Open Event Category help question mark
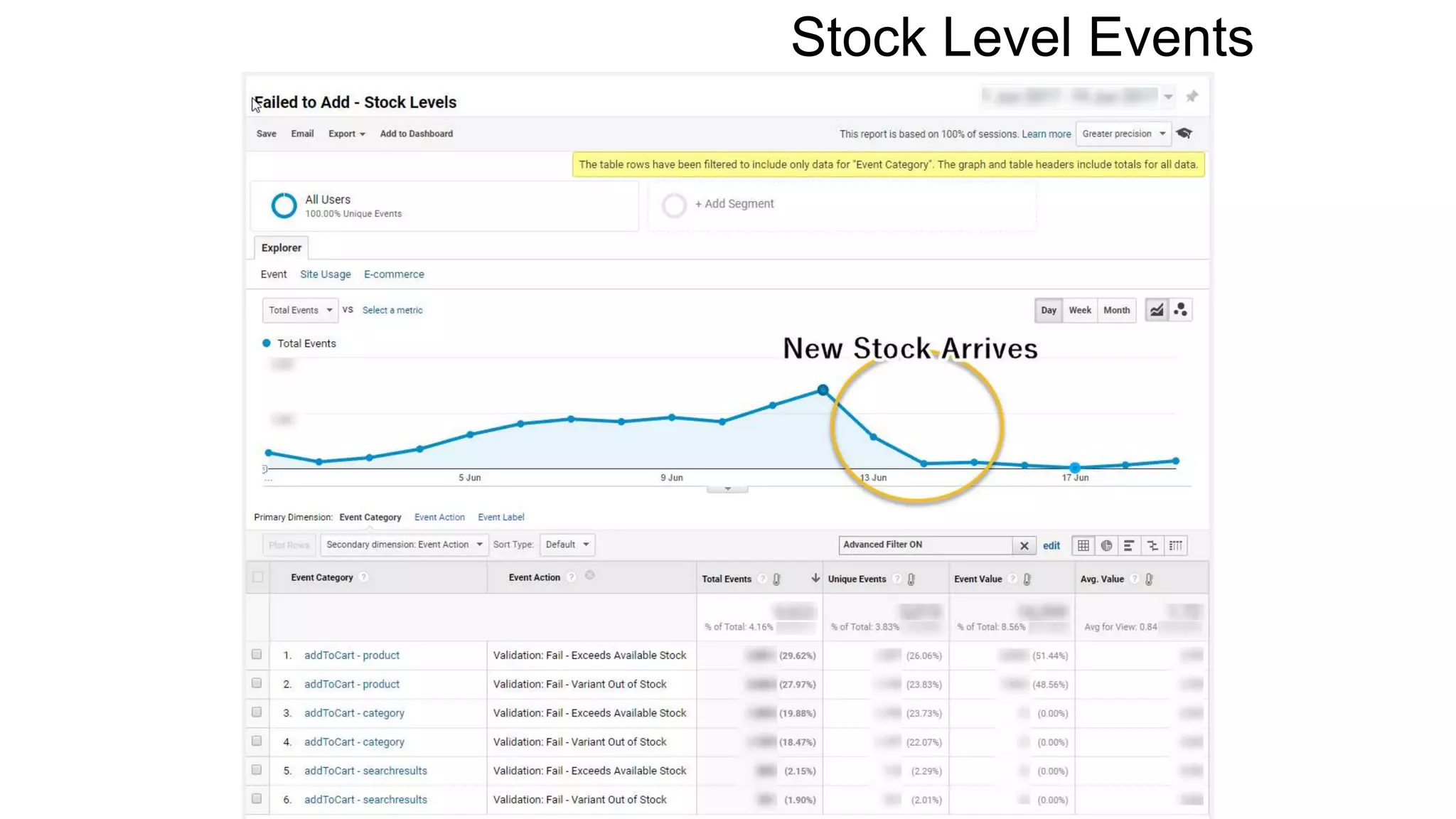 point(364,577)
